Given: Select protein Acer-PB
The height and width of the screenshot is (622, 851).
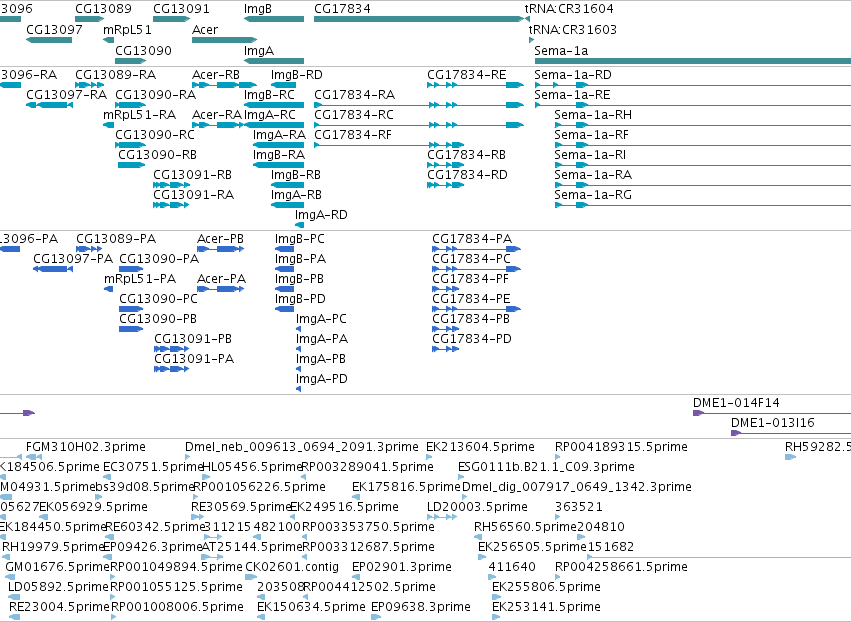Looking at the screenshot, I should click(x=220, y=239).
